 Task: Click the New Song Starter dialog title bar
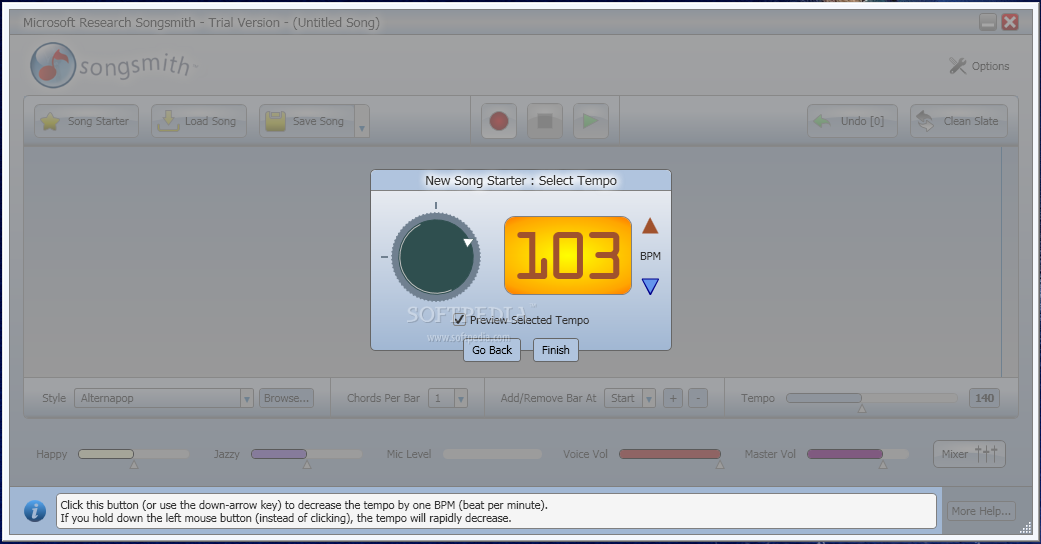521,181
